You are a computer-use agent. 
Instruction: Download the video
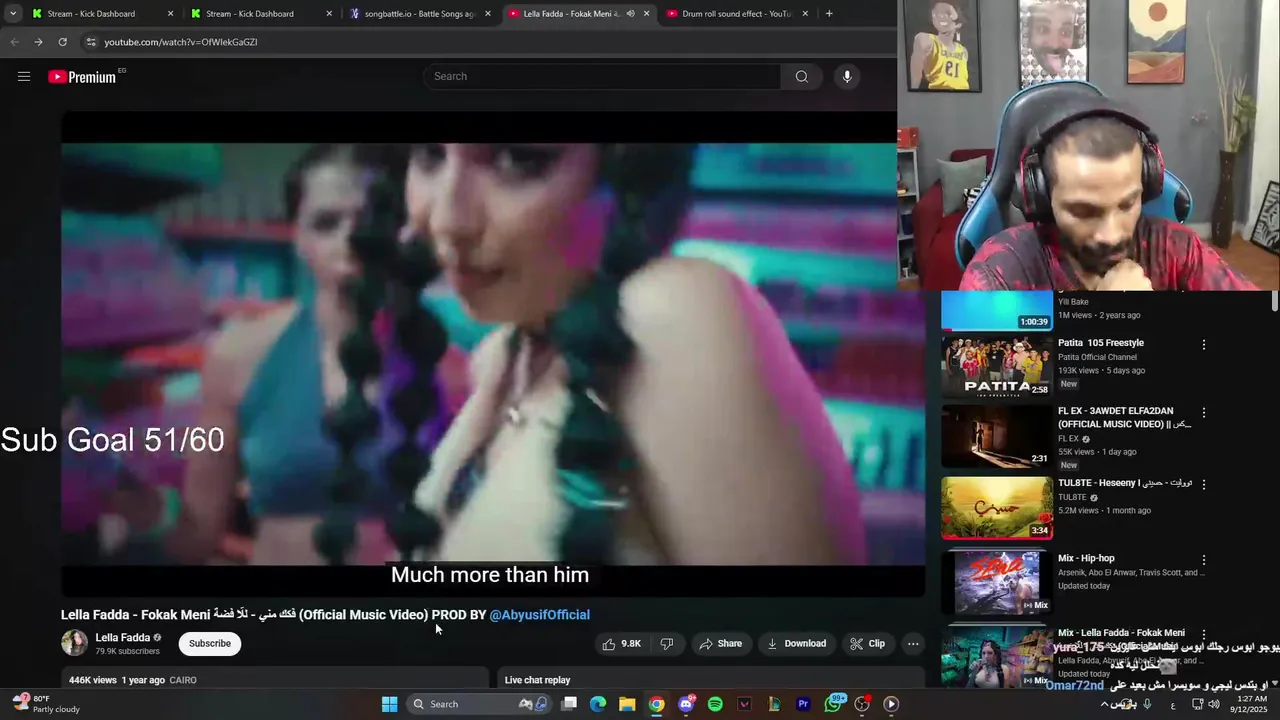coord(797,644)
